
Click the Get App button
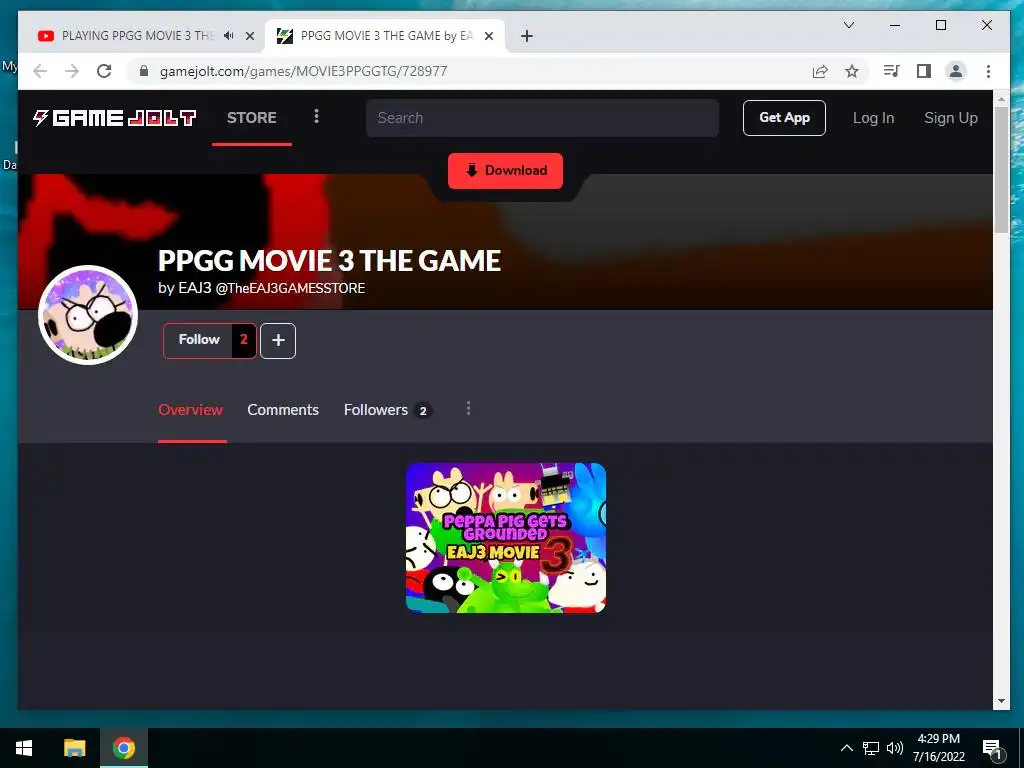tap(784, 118)
